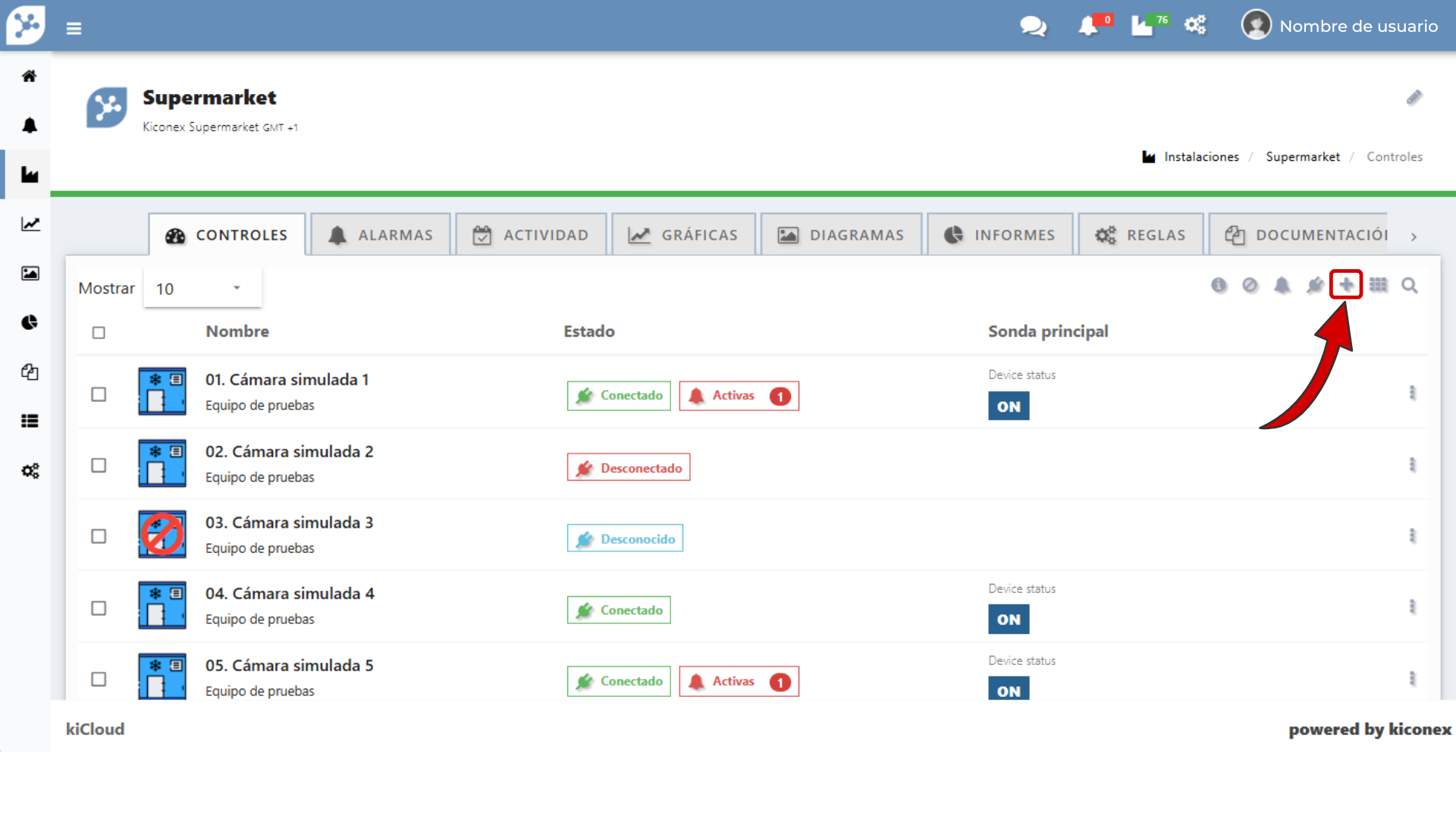Open the Mostrar 10 rows dropdown

[x=202, y=288]
